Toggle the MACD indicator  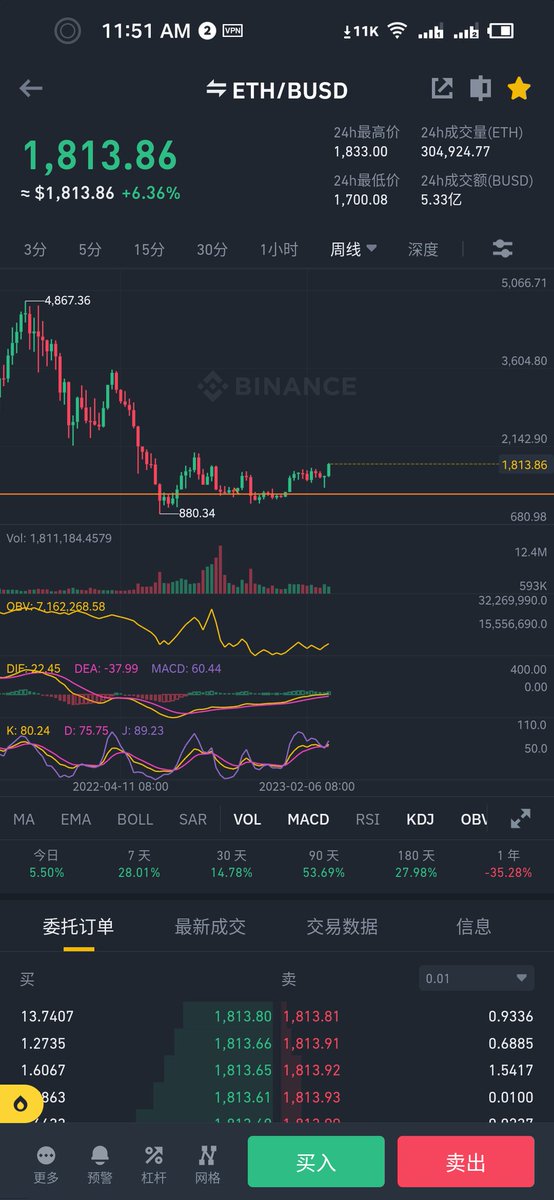[308, 819]
